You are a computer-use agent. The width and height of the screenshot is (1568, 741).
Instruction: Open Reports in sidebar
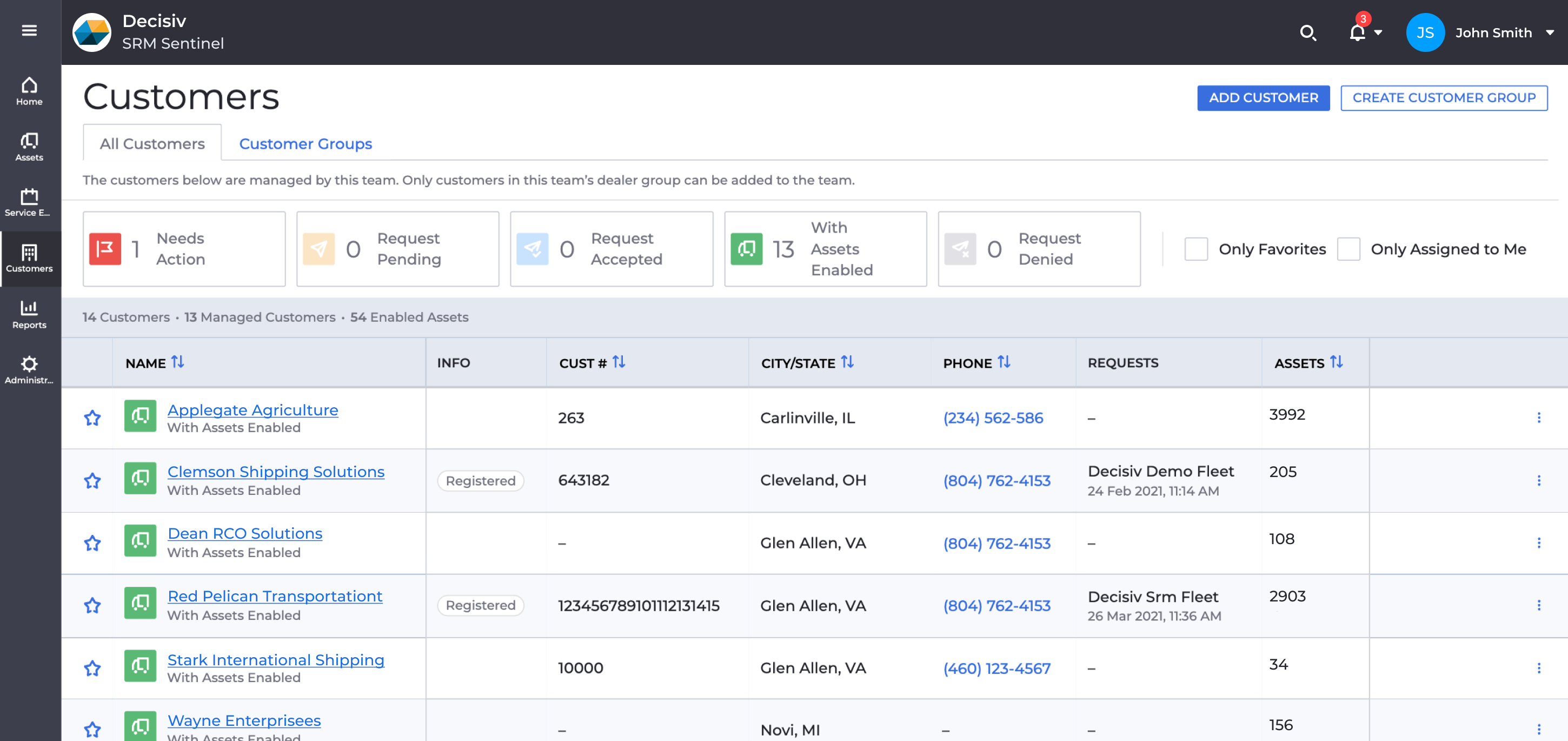click(29, 315)
